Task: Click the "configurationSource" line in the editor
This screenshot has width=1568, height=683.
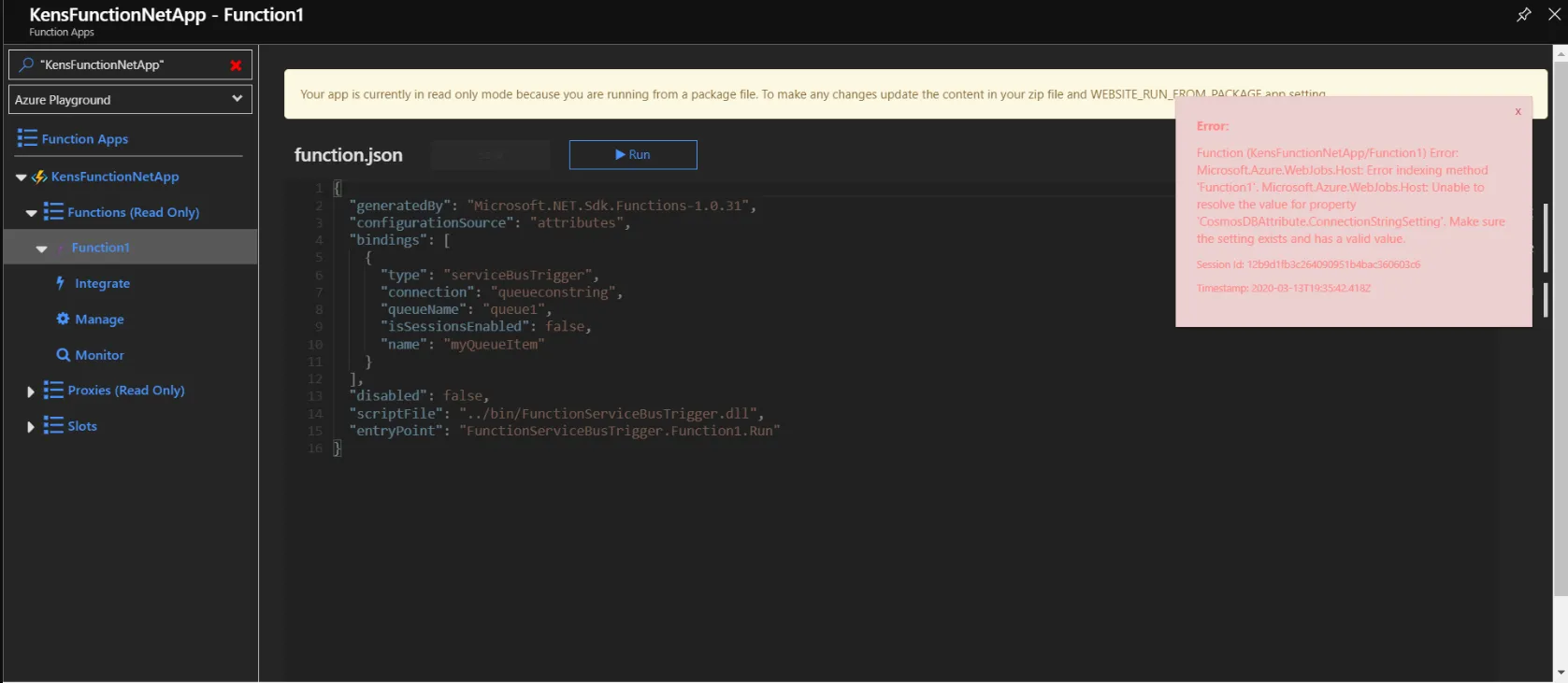Action: (x=490, y=222)
